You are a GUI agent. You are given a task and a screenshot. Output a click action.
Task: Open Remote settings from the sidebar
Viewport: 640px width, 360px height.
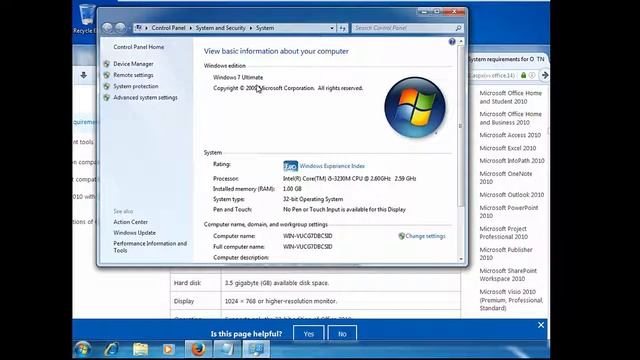pyautogui.click(x=133, y=75)
